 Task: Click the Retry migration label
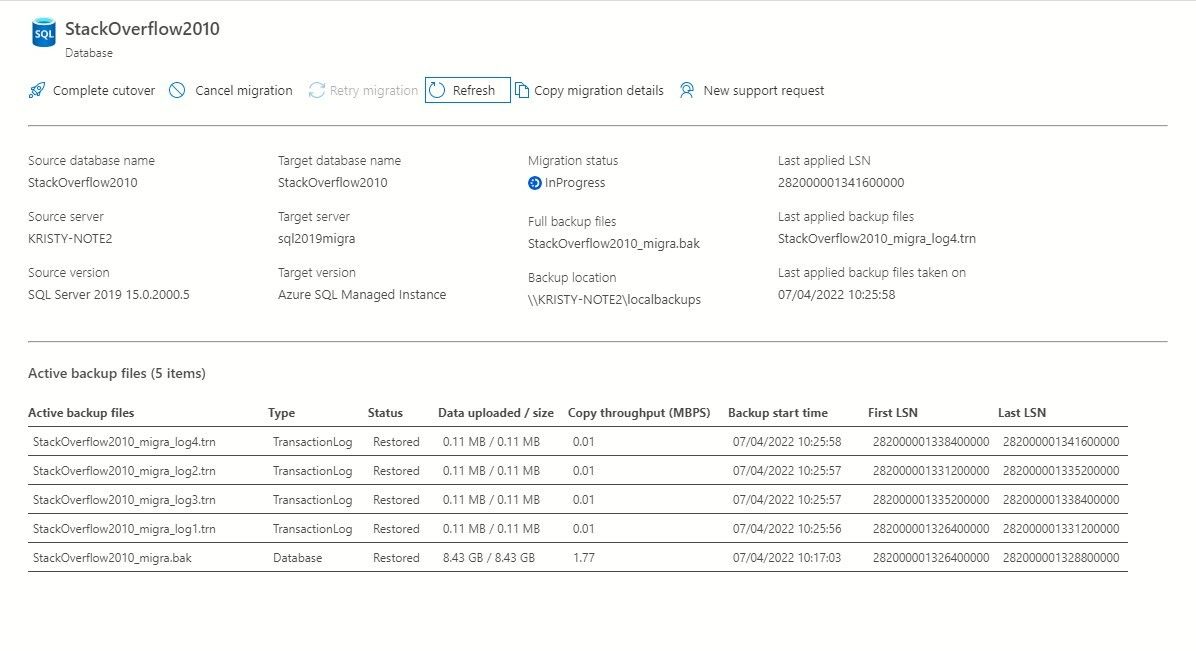point(374,90)
